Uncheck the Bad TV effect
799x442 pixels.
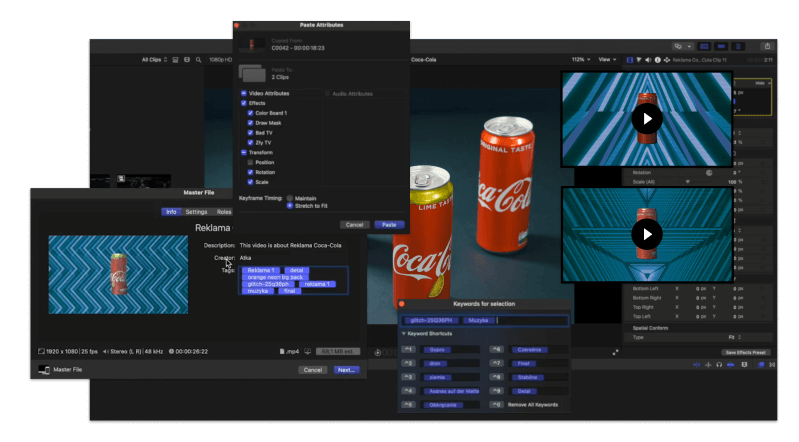pyautogui.click(x=250, y=133)
